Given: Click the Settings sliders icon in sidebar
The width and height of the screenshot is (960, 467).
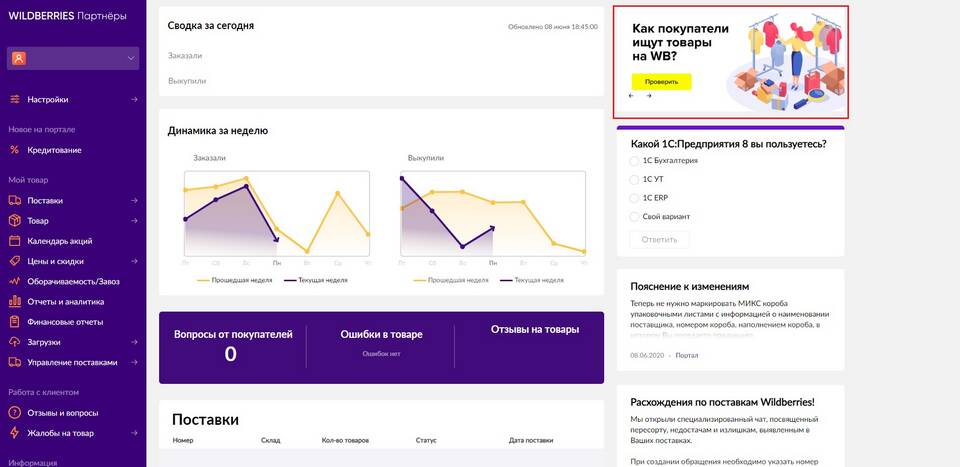Looking at the screenshot, I should click(14, 100).
